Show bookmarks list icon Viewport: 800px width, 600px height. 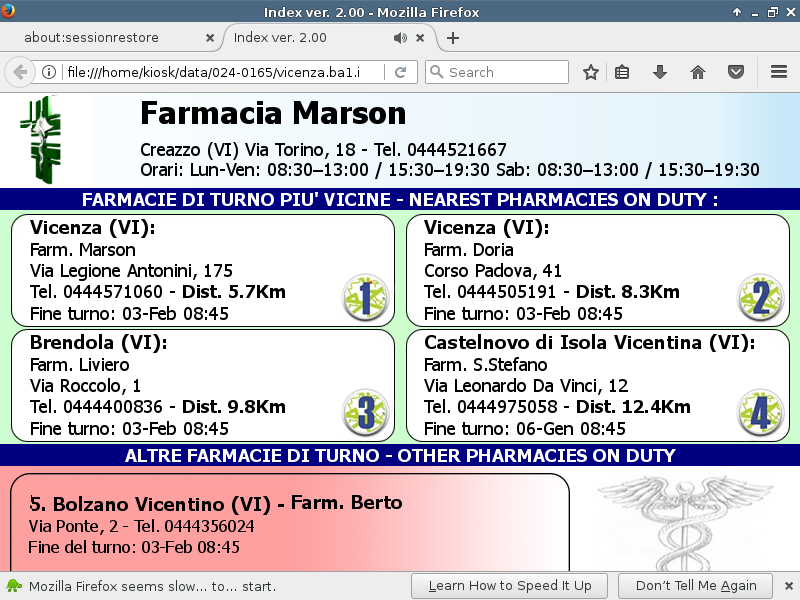coord(622,72)
